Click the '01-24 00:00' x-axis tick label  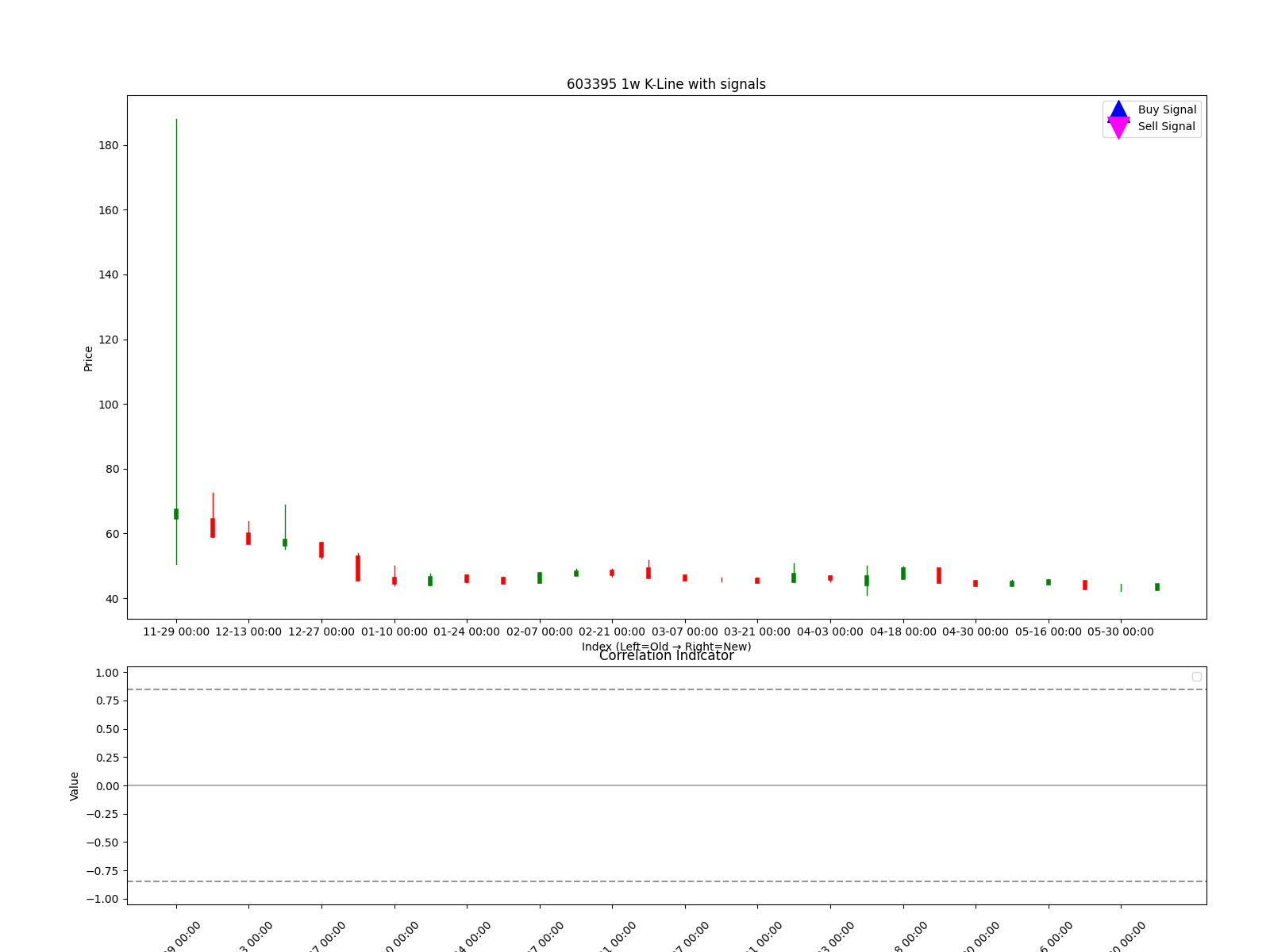467,631
